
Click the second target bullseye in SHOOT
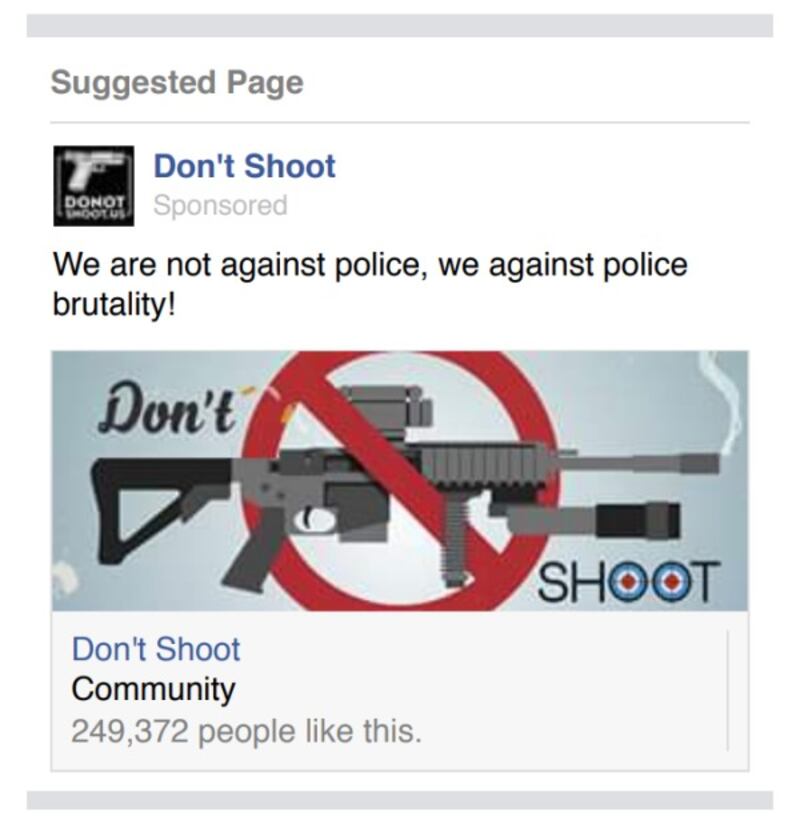673,582
